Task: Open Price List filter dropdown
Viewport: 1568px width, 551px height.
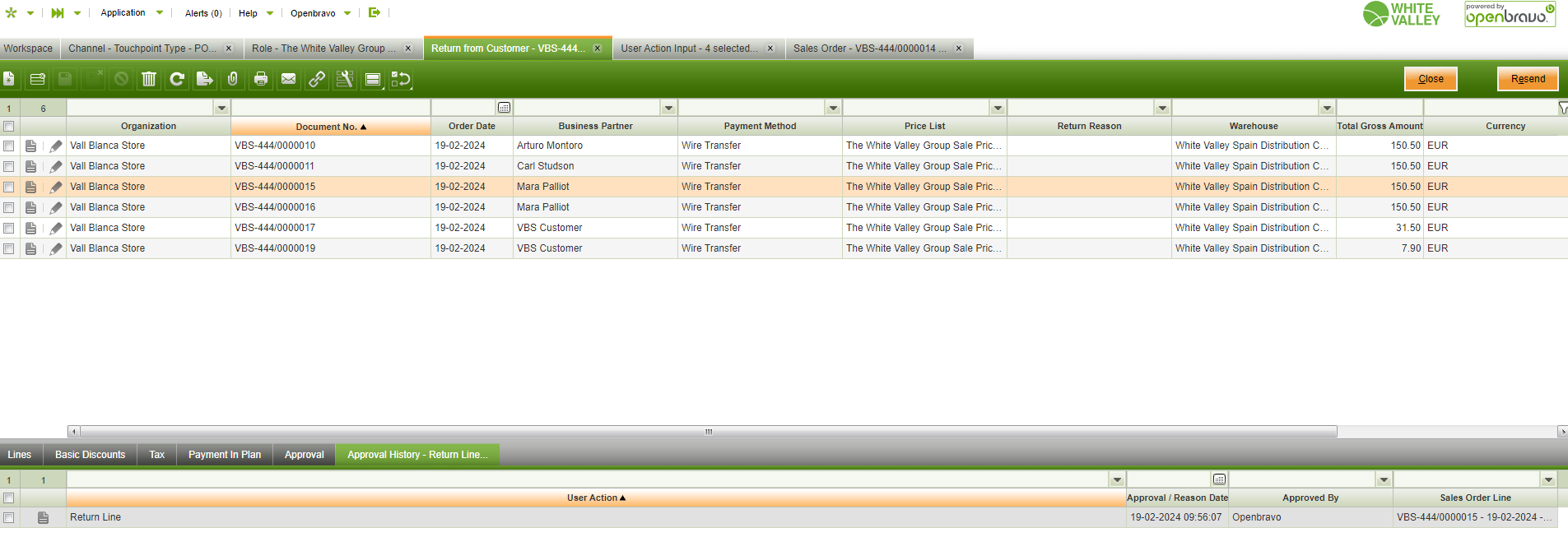Action: pos(998,109)
